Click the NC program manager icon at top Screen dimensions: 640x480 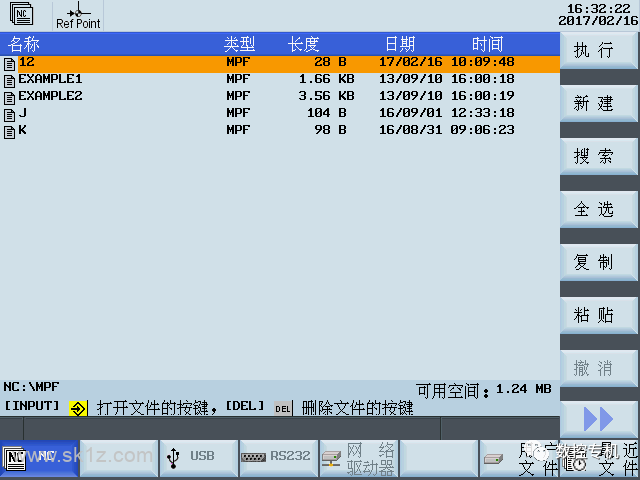point(21,14)
